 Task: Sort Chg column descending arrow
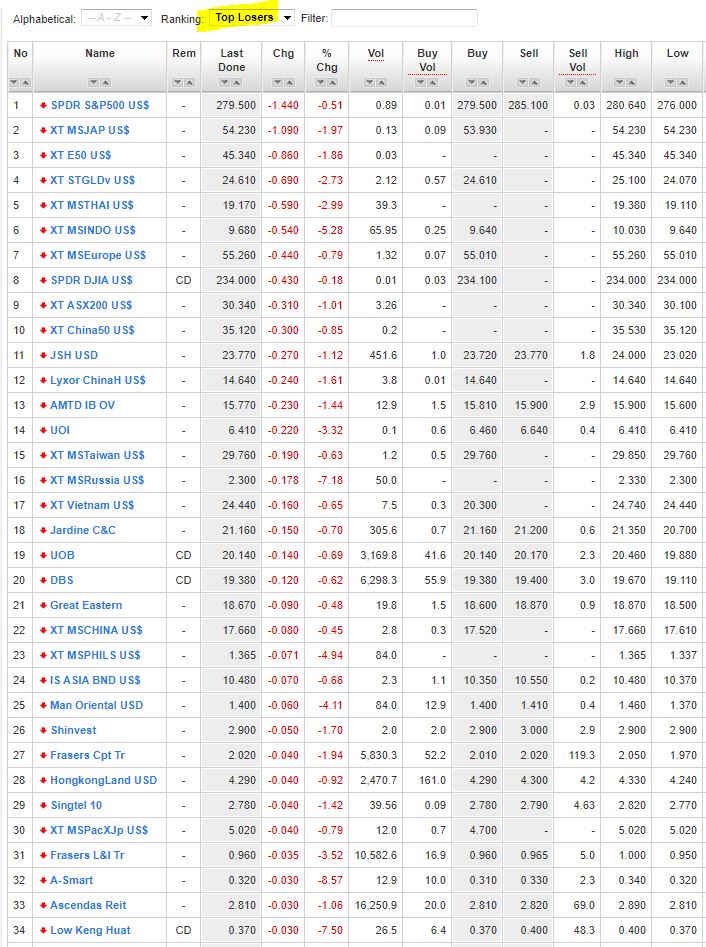pyautogui.click(x=277, y=83)
